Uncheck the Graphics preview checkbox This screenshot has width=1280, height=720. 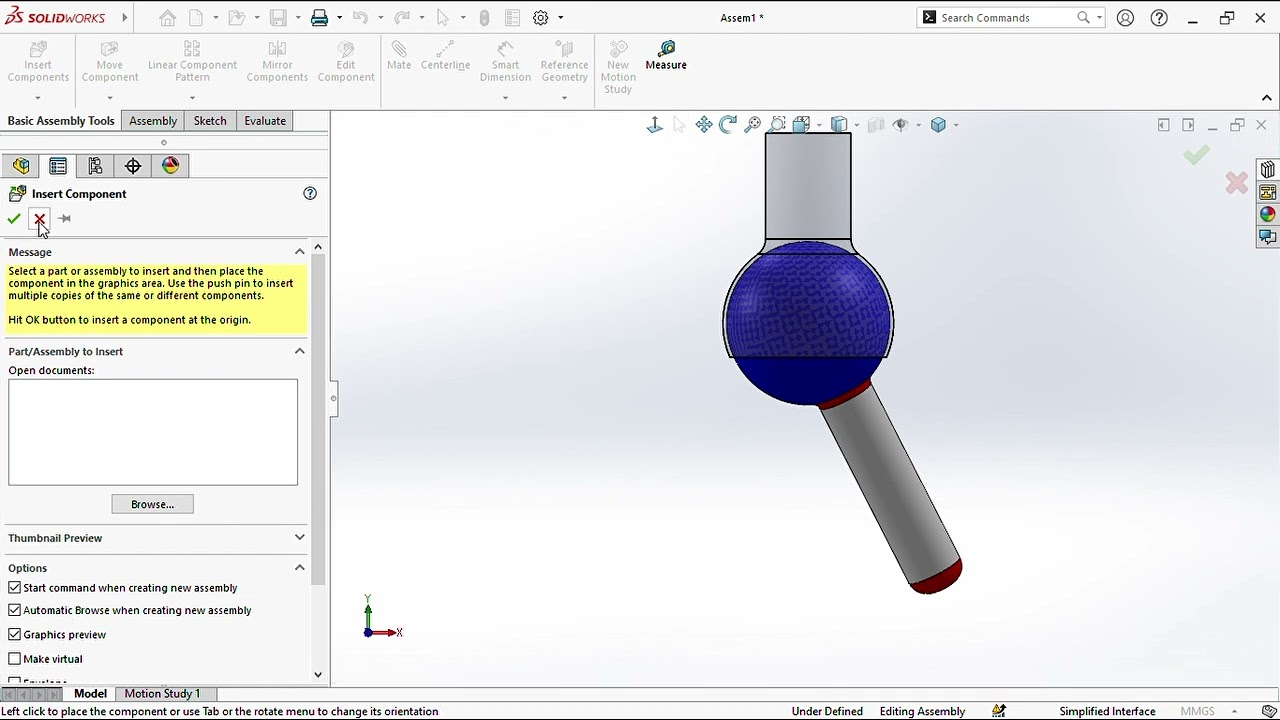15,634
